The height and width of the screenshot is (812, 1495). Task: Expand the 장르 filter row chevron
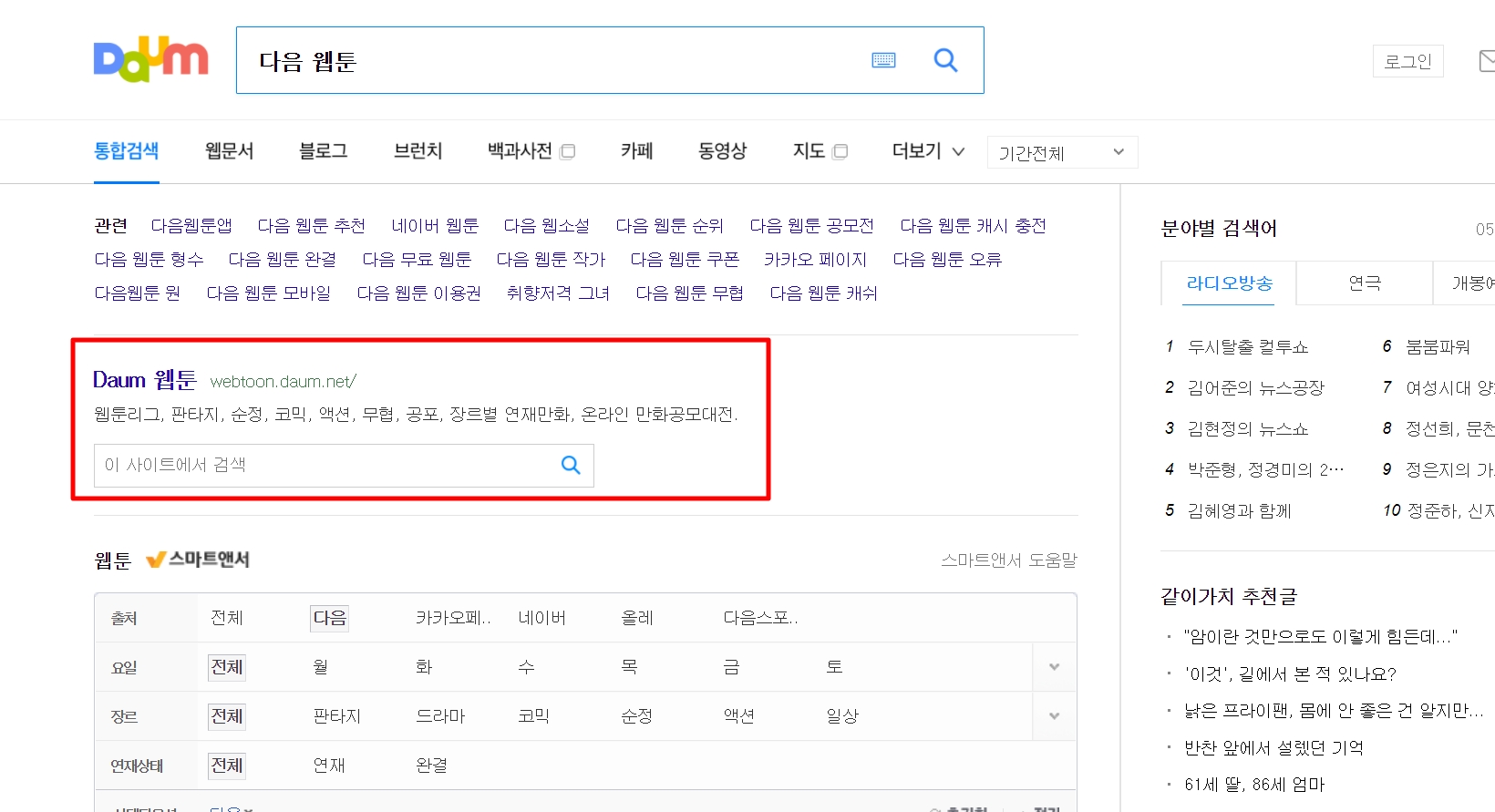pos(1054,716)
